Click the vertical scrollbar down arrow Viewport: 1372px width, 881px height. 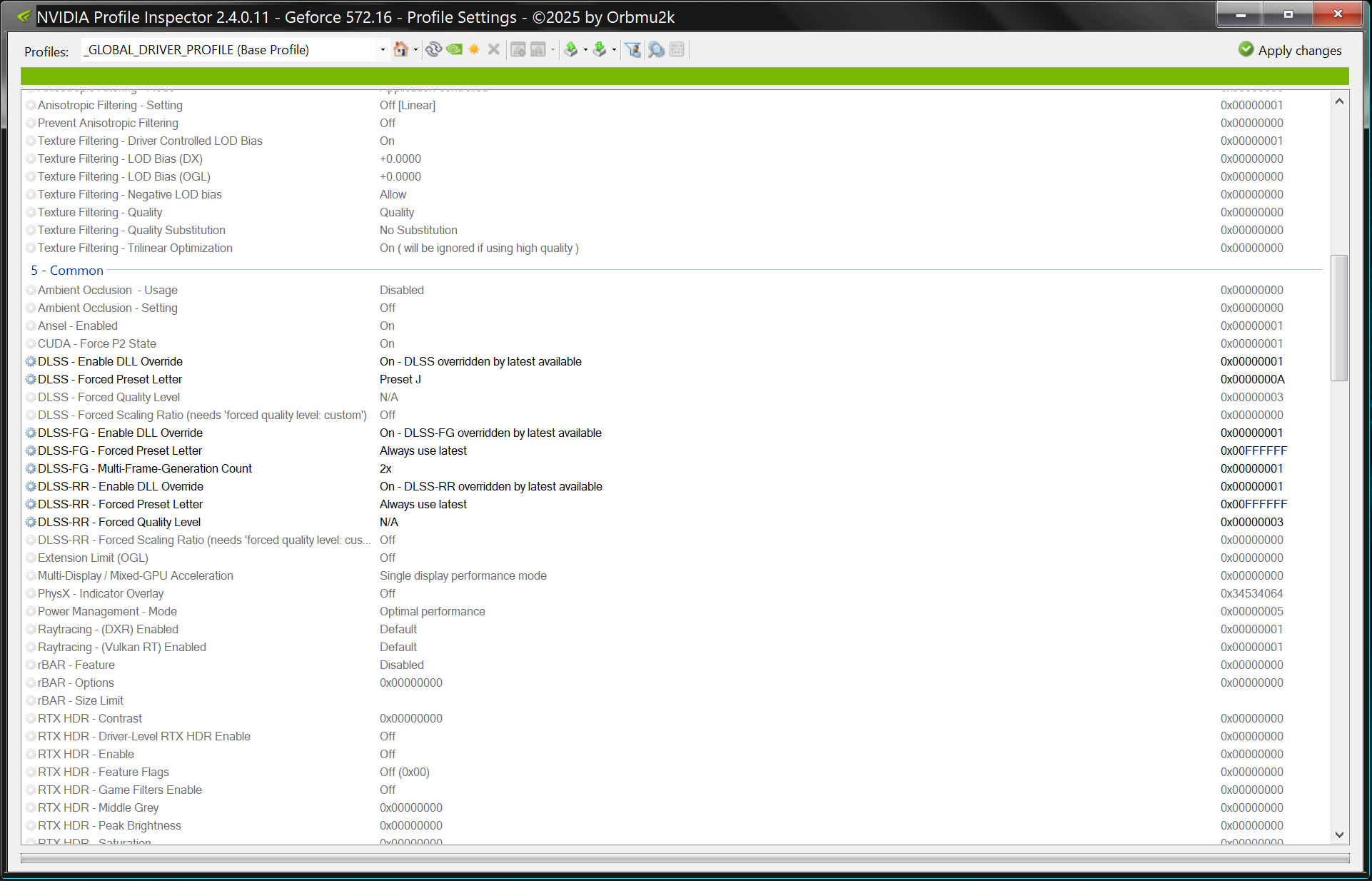pos(1339,834)
